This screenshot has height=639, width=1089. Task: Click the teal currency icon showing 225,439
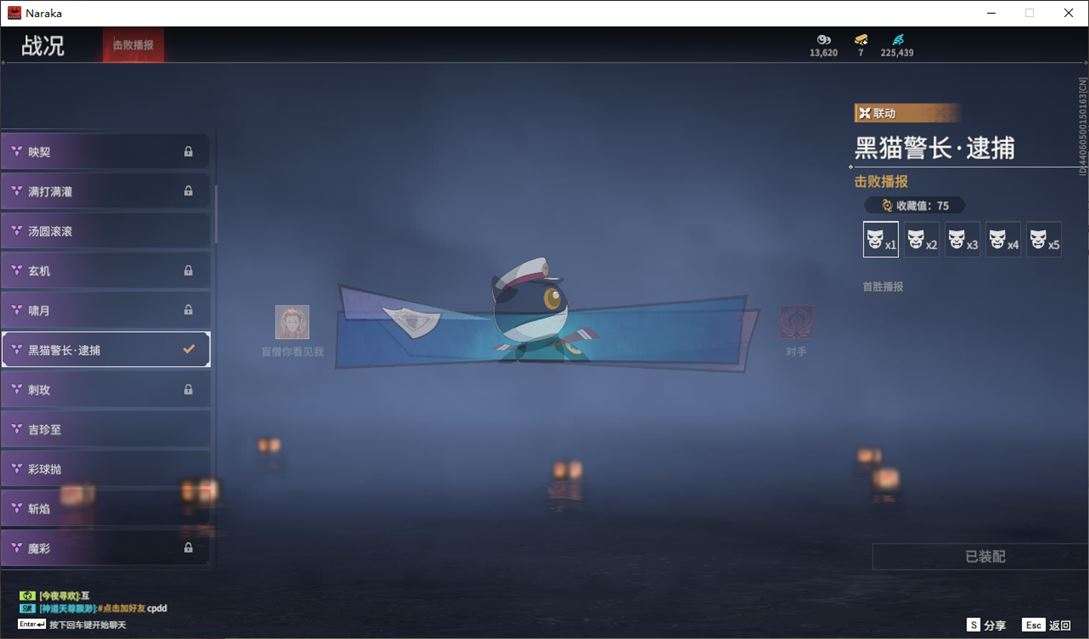897,40
